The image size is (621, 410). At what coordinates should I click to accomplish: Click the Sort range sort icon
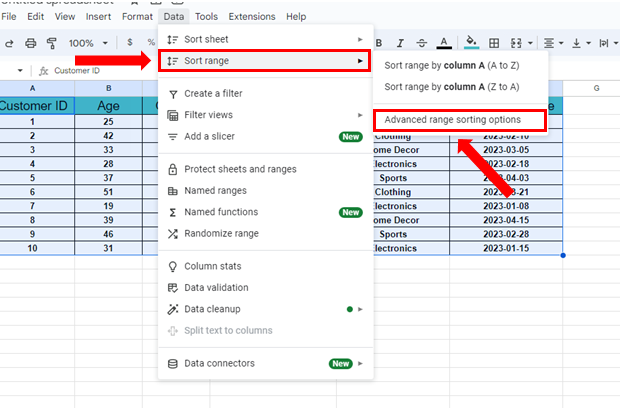coord(173,61)
